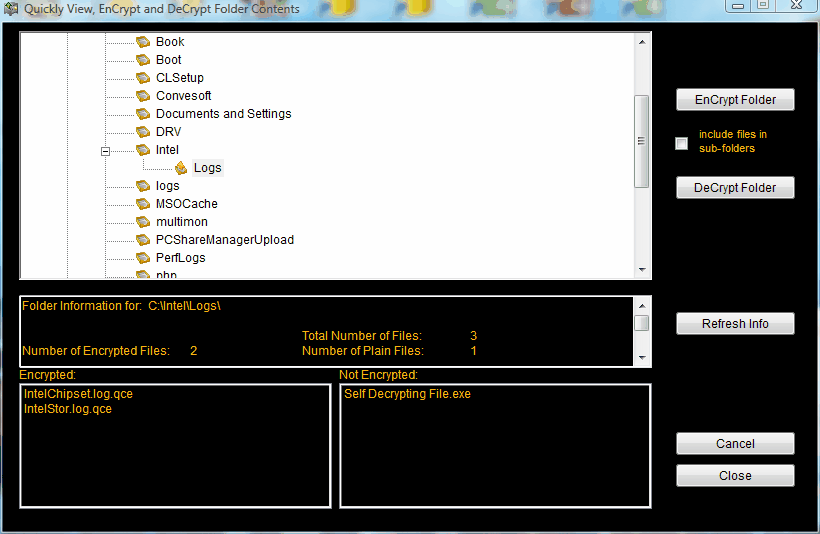Click Total Number of Files label

point(362,336)
